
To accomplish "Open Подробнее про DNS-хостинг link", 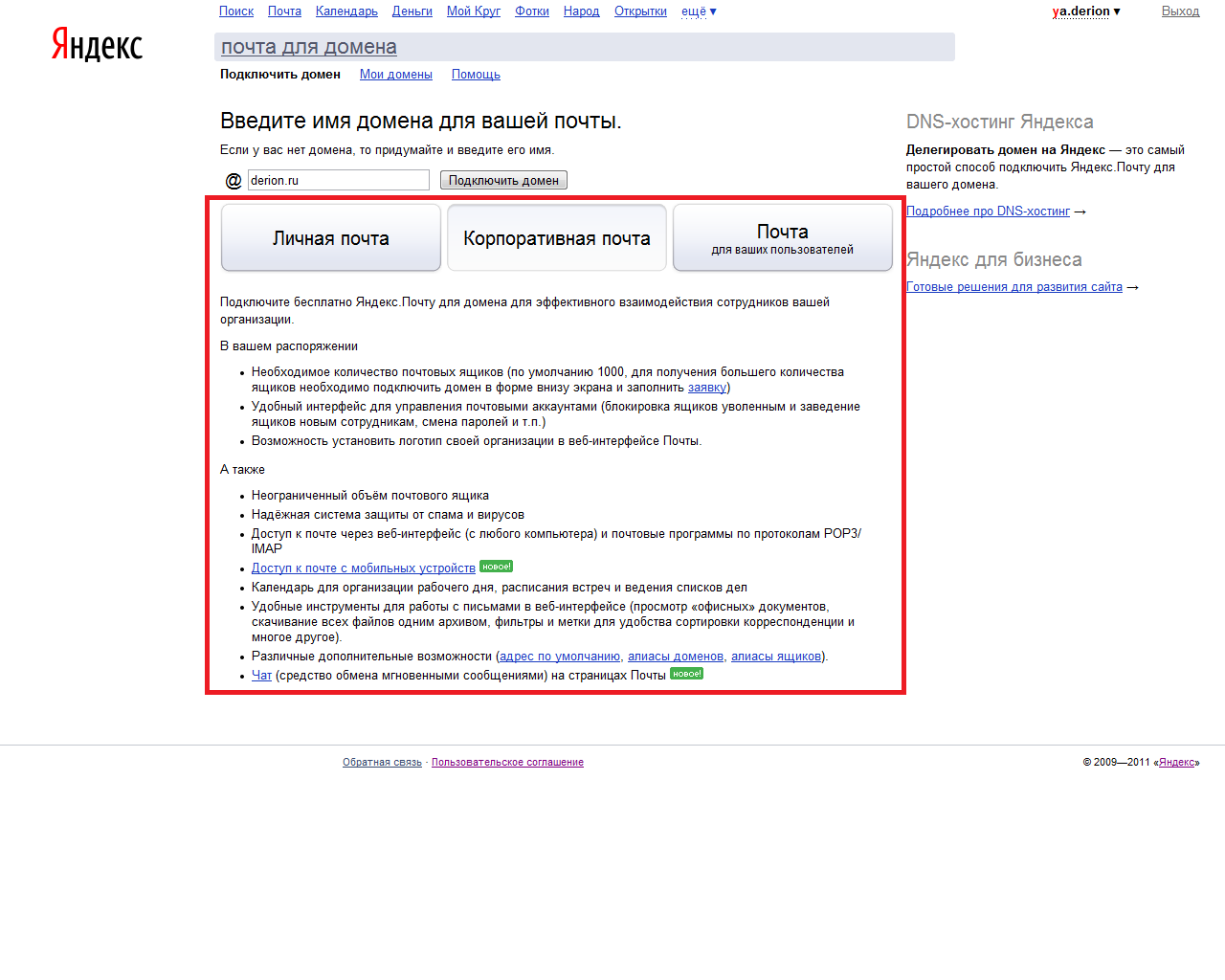I will click(988, 212).
